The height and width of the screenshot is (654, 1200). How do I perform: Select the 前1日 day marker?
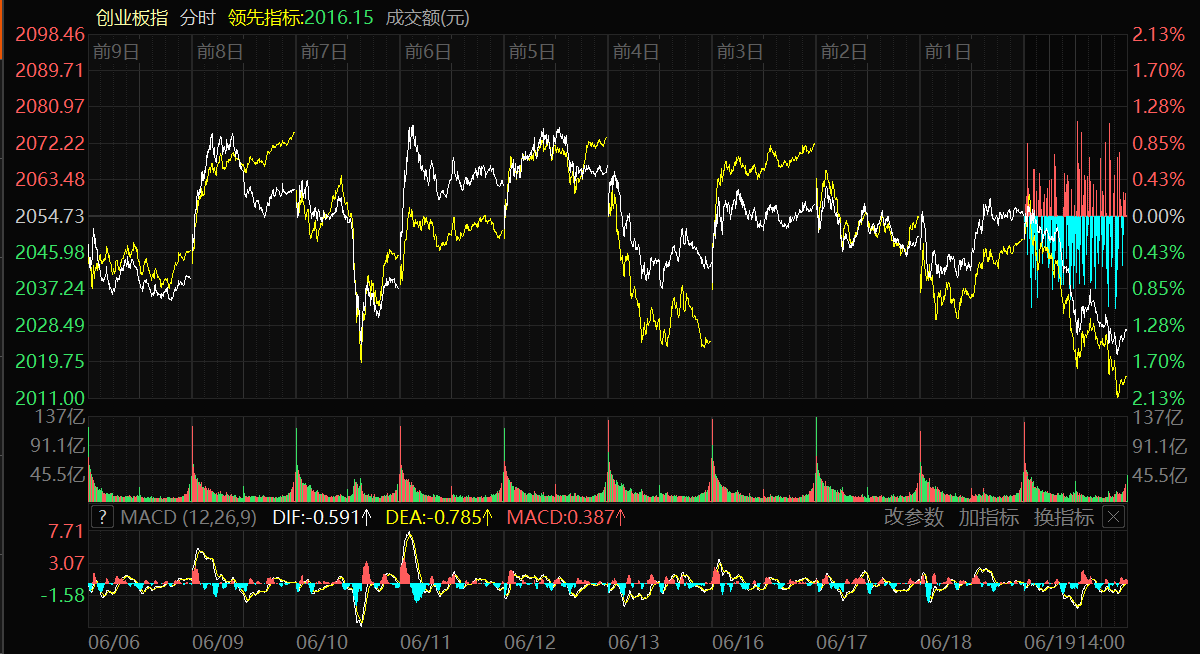coord(947,51)
